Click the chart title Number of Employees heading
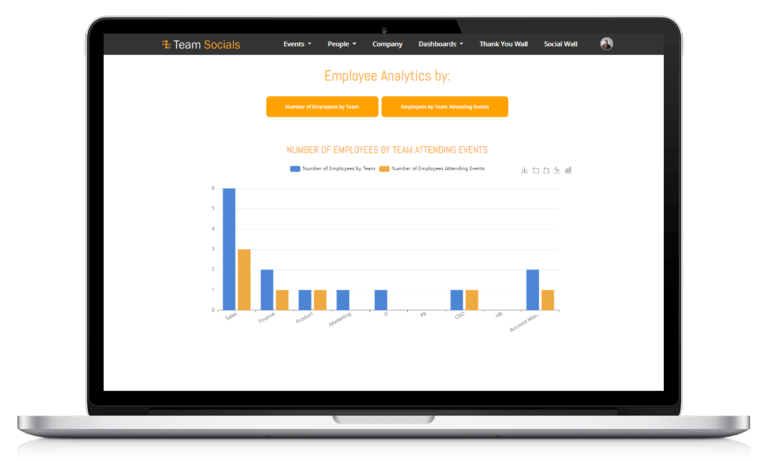 [x=387, y=150]
